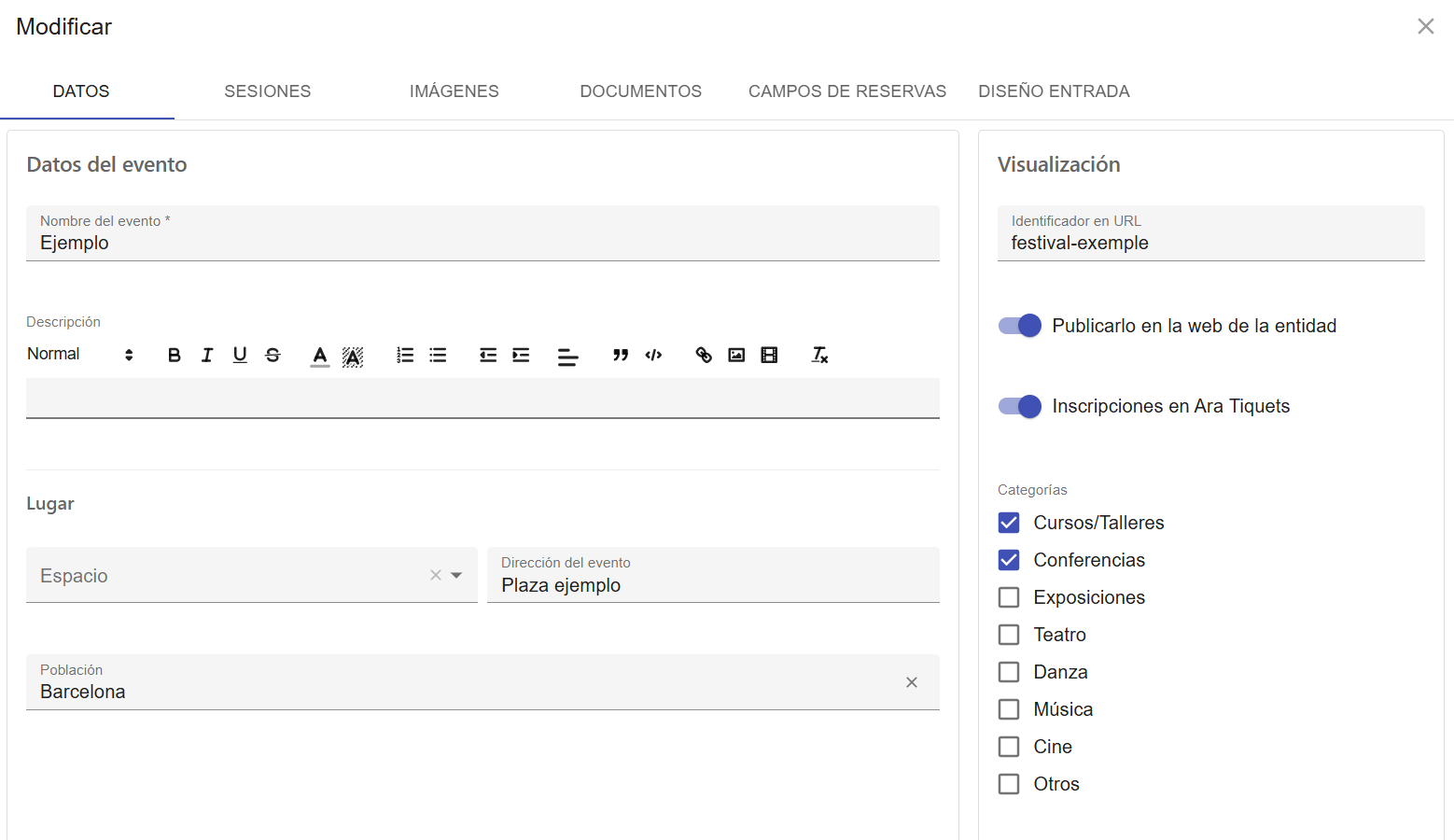Select the Lugar section heading
1454x840 pixels.
click(x=50, y=504)
